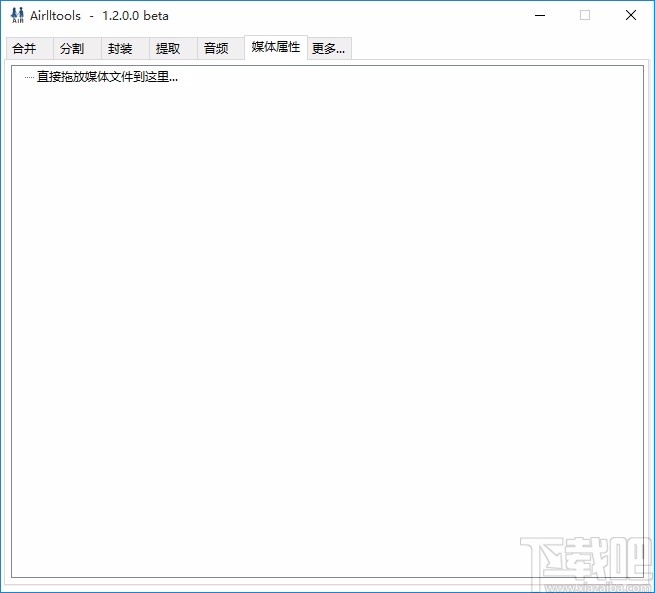Open the 更多... tab
Screen dimensions: 655x593
pos(329,48)
